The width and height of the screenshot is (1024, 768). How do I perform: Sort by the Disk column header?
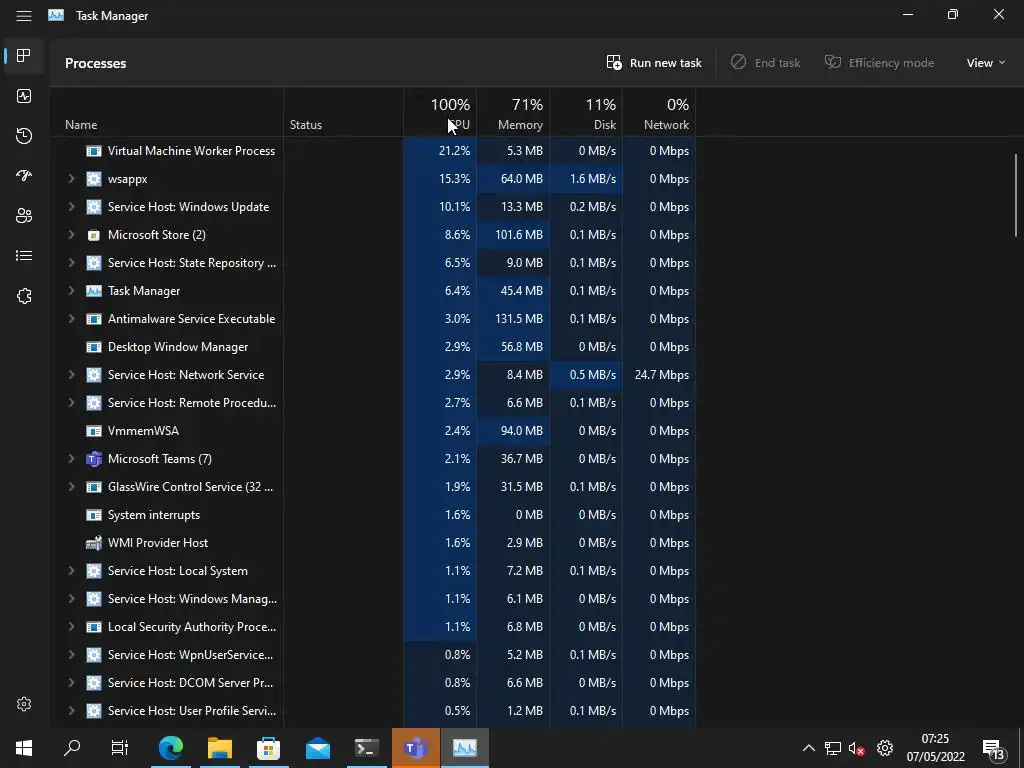click(x=586, y=113)
